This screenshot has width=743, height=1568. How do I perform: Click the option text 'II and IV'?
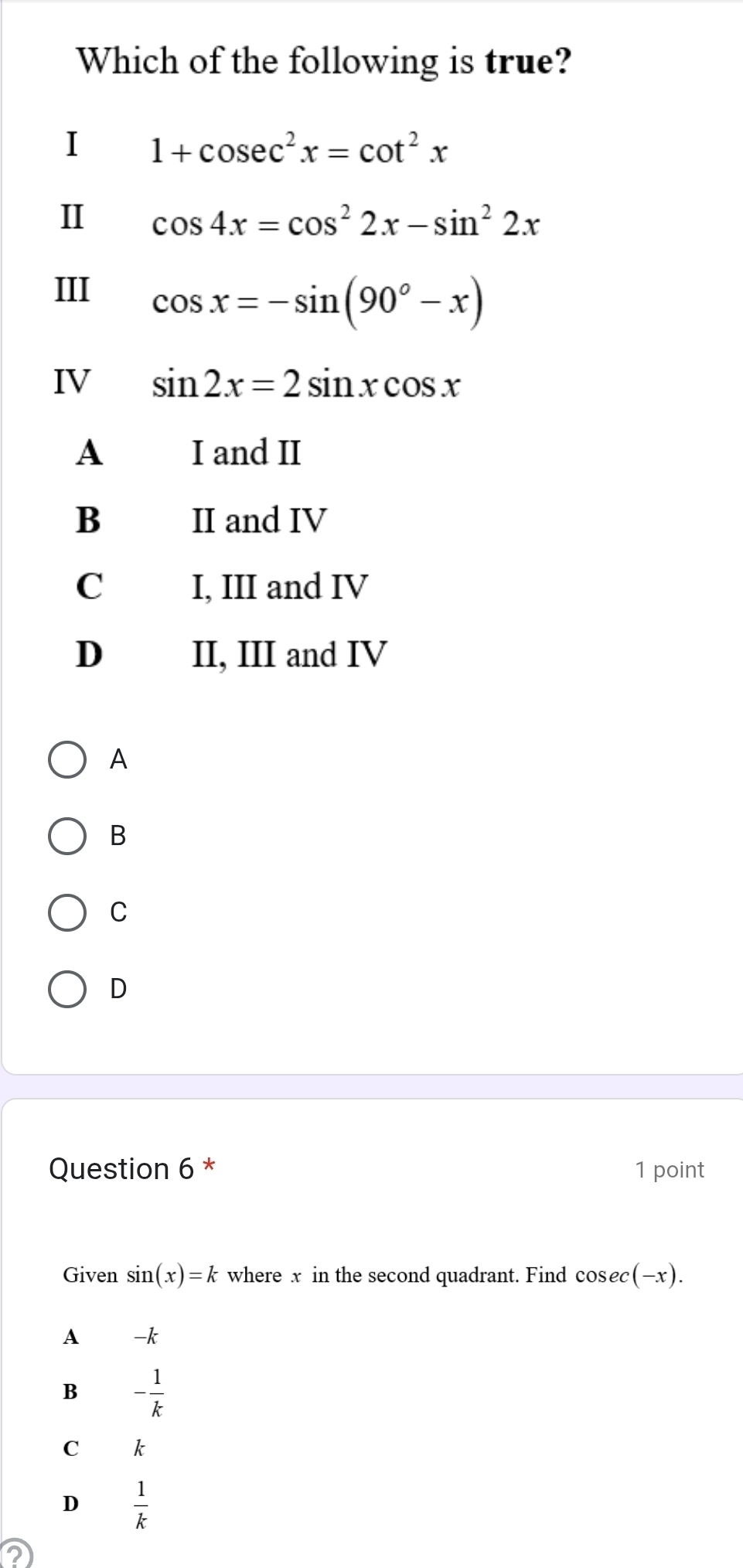click(260, 520)
